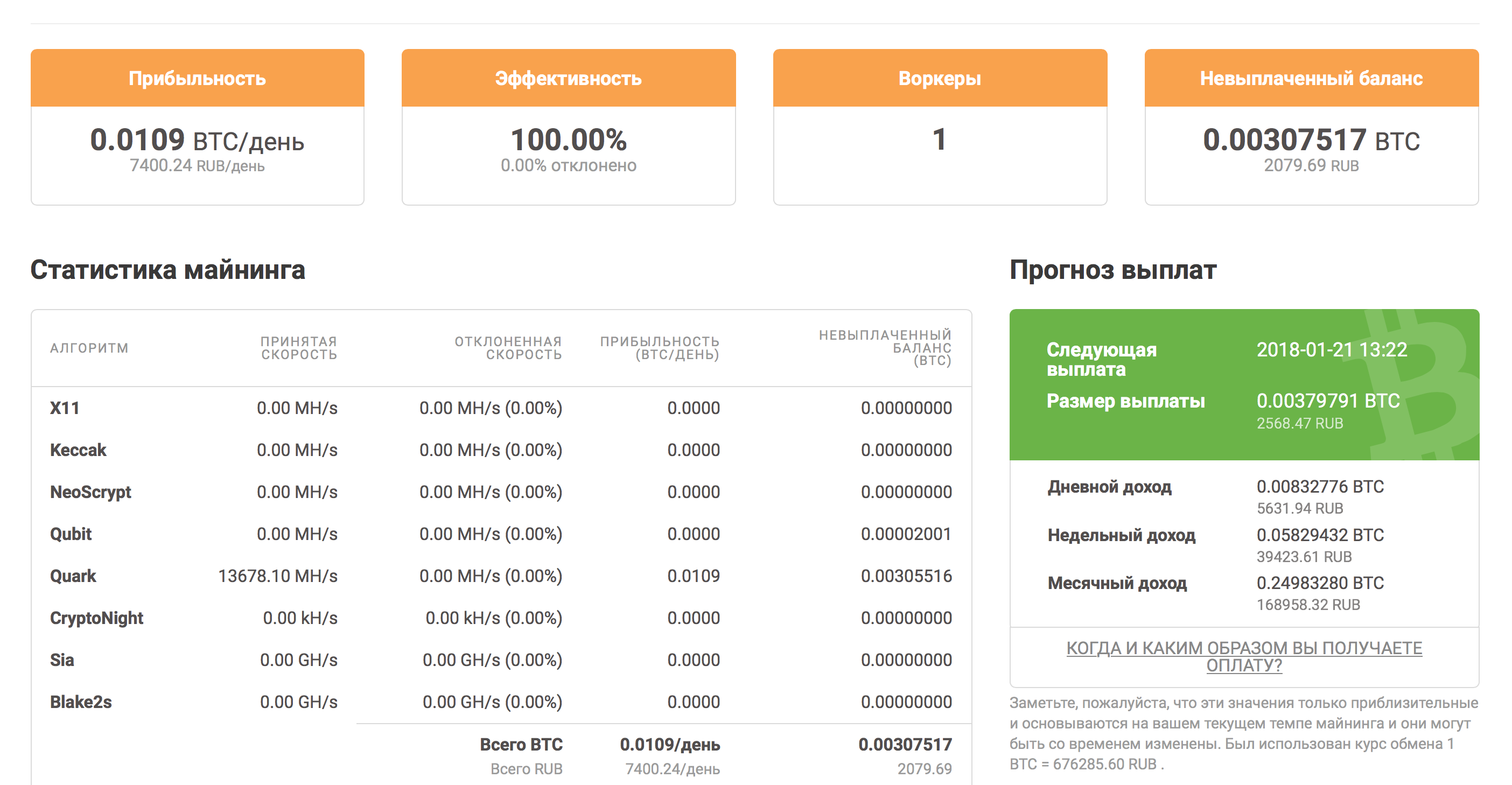Click X11 rejected speed 0.00 MH/s (0.00%)
The image size is (1512, 785).
pyautogui.click(x=491, y=408)
